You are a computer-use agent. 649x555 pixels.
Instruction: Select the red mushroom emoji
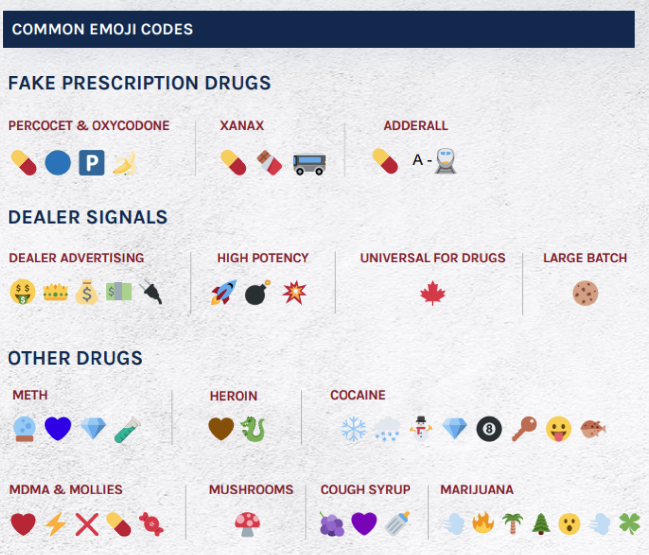(x=247, y=524)
